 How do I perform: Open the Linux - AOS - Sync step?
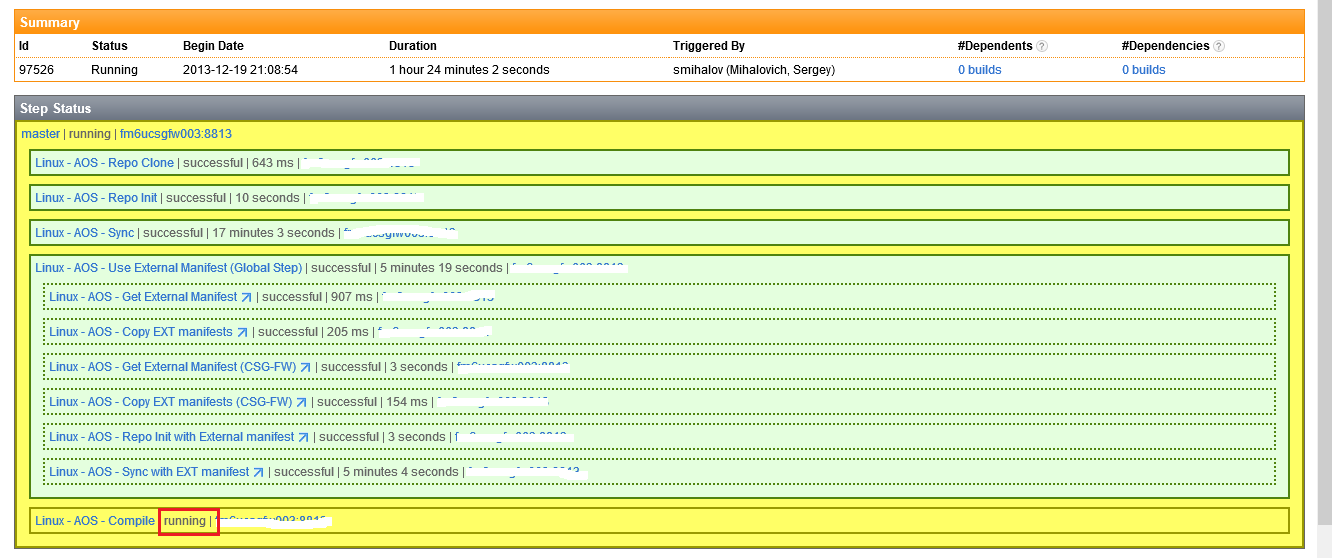click(84, 233)
